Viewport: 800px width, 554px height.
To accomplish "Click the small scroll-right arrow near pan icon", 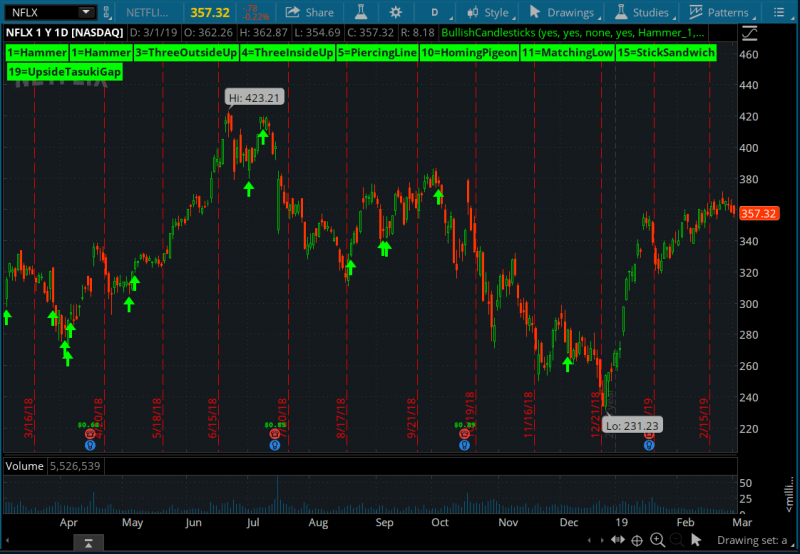I will (x=602, y=540).
